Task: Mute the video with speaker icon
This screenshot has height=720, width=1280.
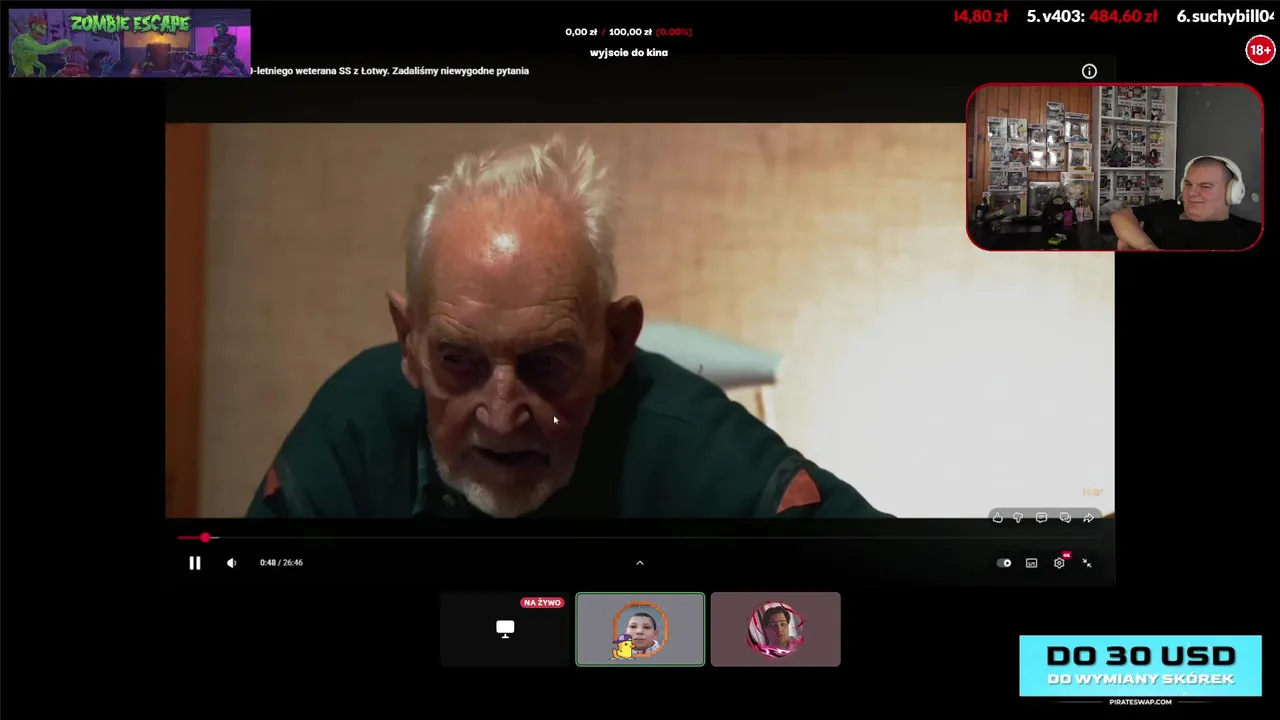Action: click(x=231, y=563)
